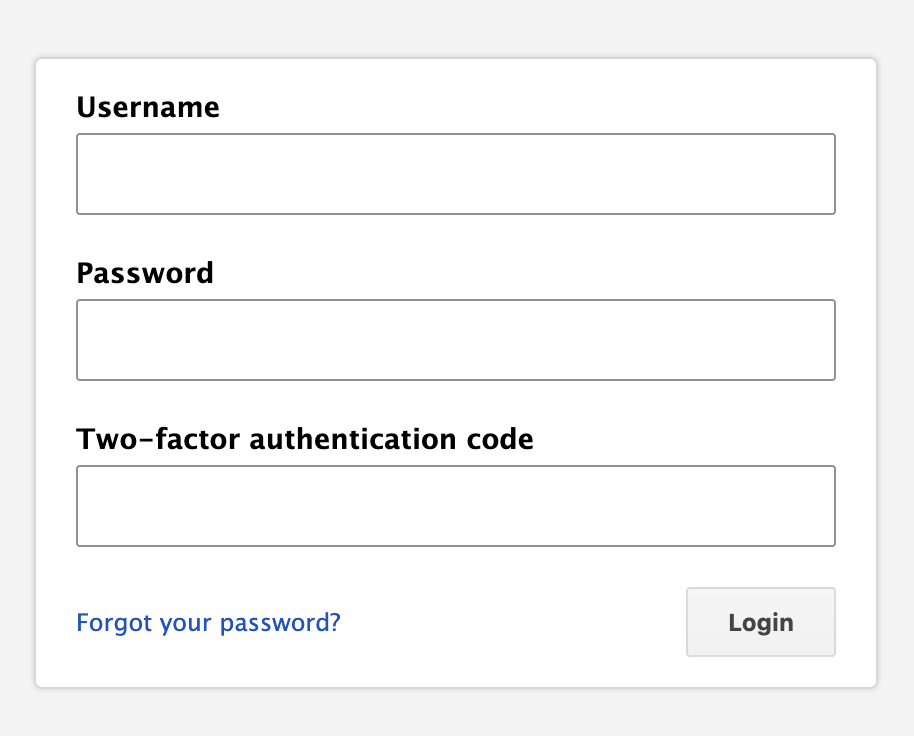Place cursor in the first form field
Viewport: 914px width, 736px height.
(x=456, y=174)
